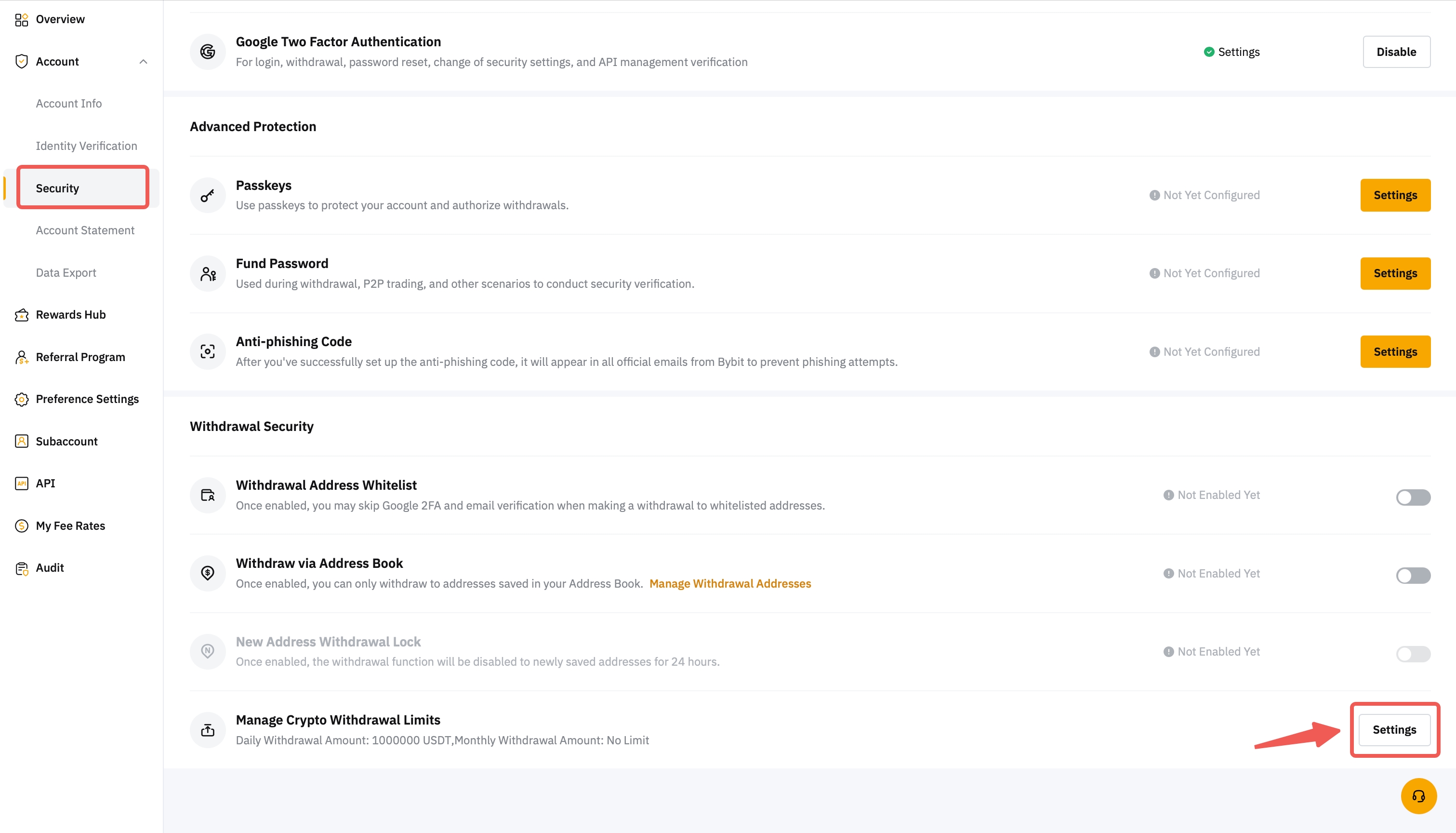
Task: Turn on Withdraw via Address Book switch
Action: (1413, 575)
